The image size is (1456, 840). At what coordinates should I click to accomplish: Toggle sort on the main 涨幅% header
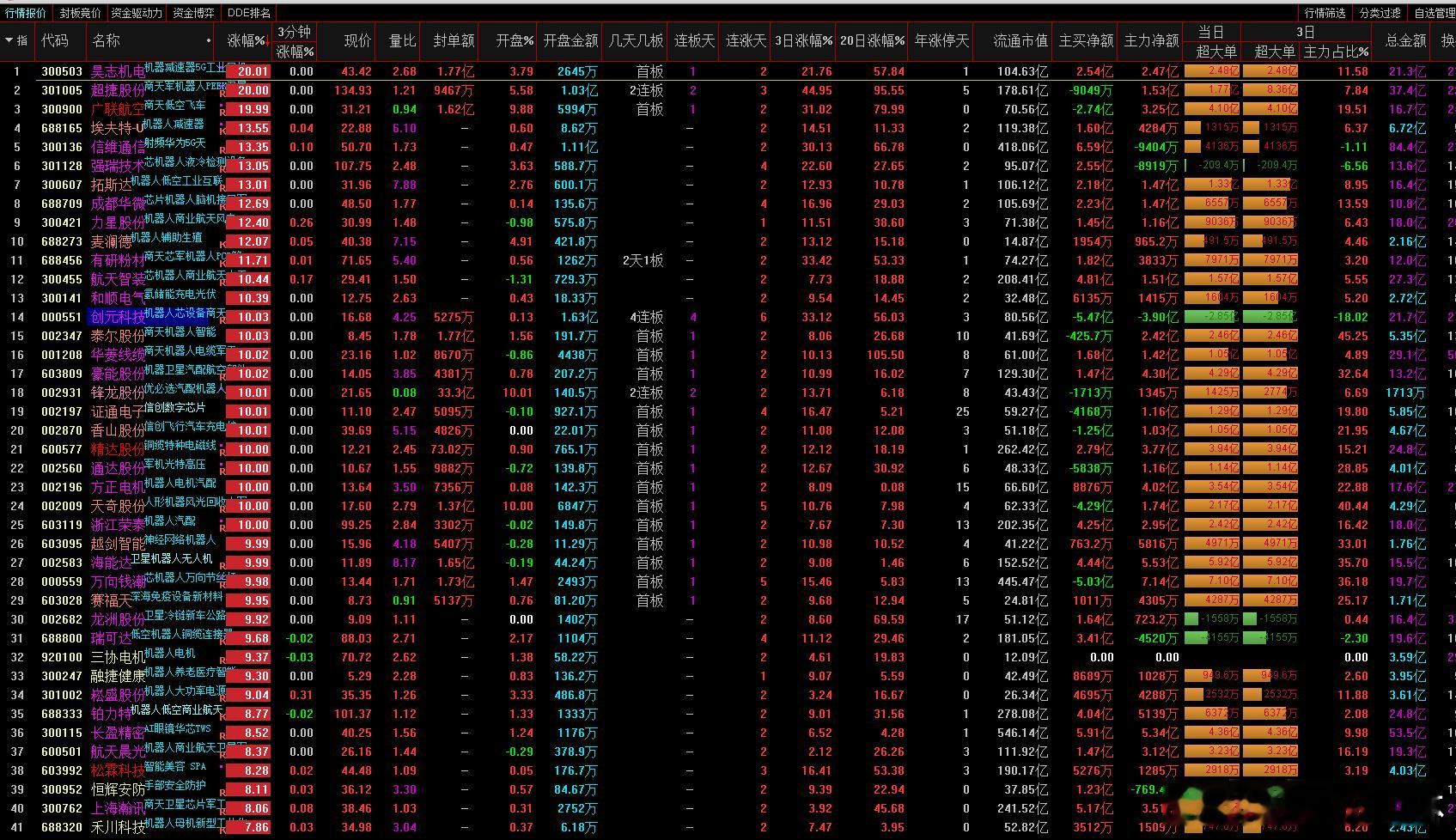[248, 41]
